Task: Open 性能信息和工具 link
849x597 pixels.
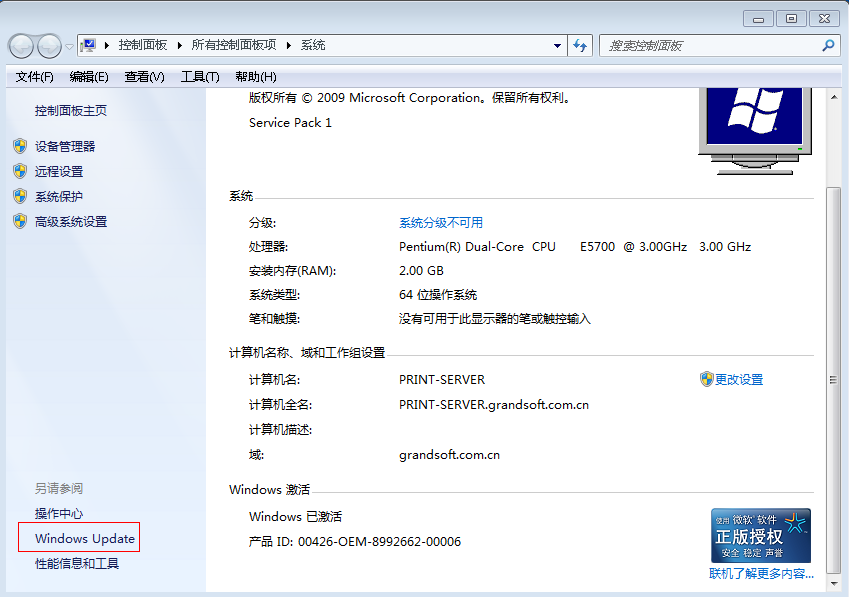Action: pos(77,563)
